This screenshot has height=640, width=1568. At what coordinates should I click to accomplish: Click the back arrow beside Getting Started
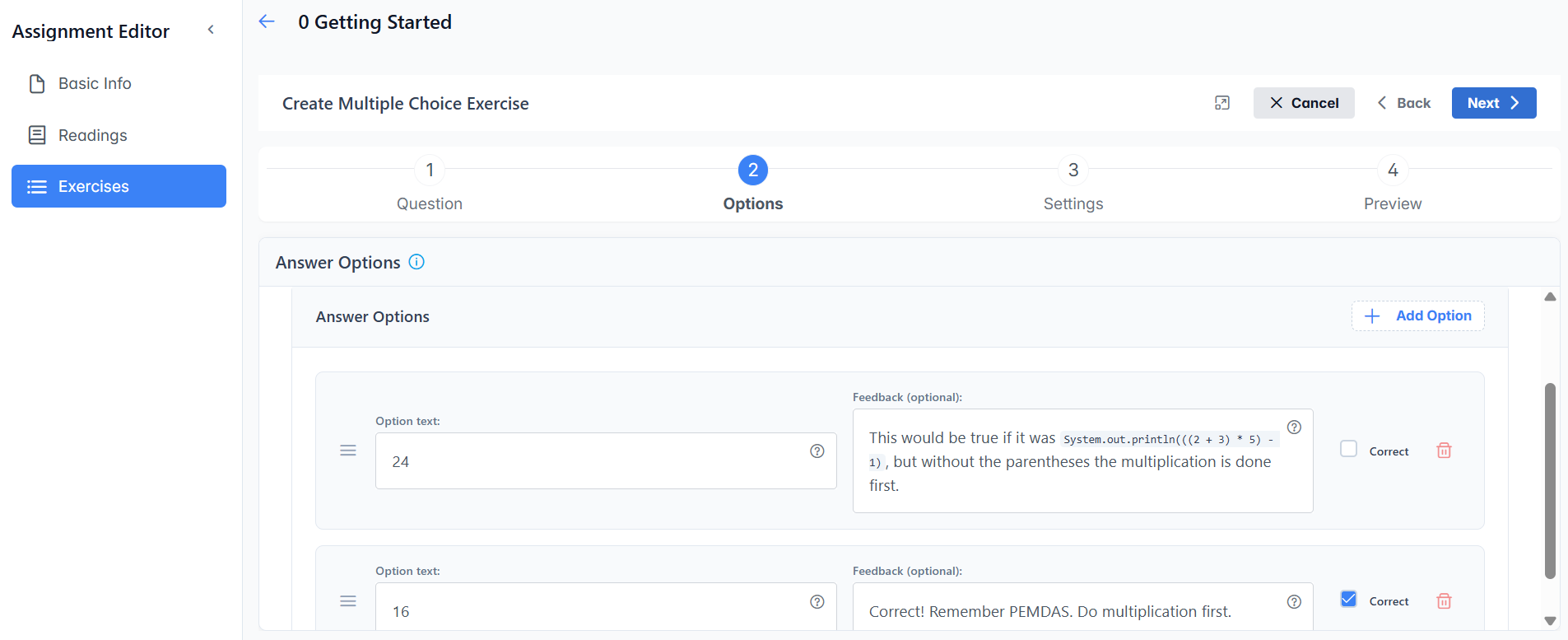coord(267,21)
